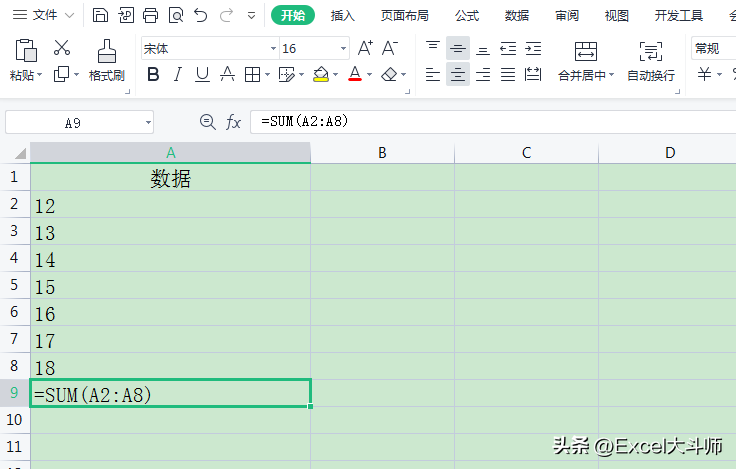Click cell containing 15
736x469 pixels.
tap(170, 285)
